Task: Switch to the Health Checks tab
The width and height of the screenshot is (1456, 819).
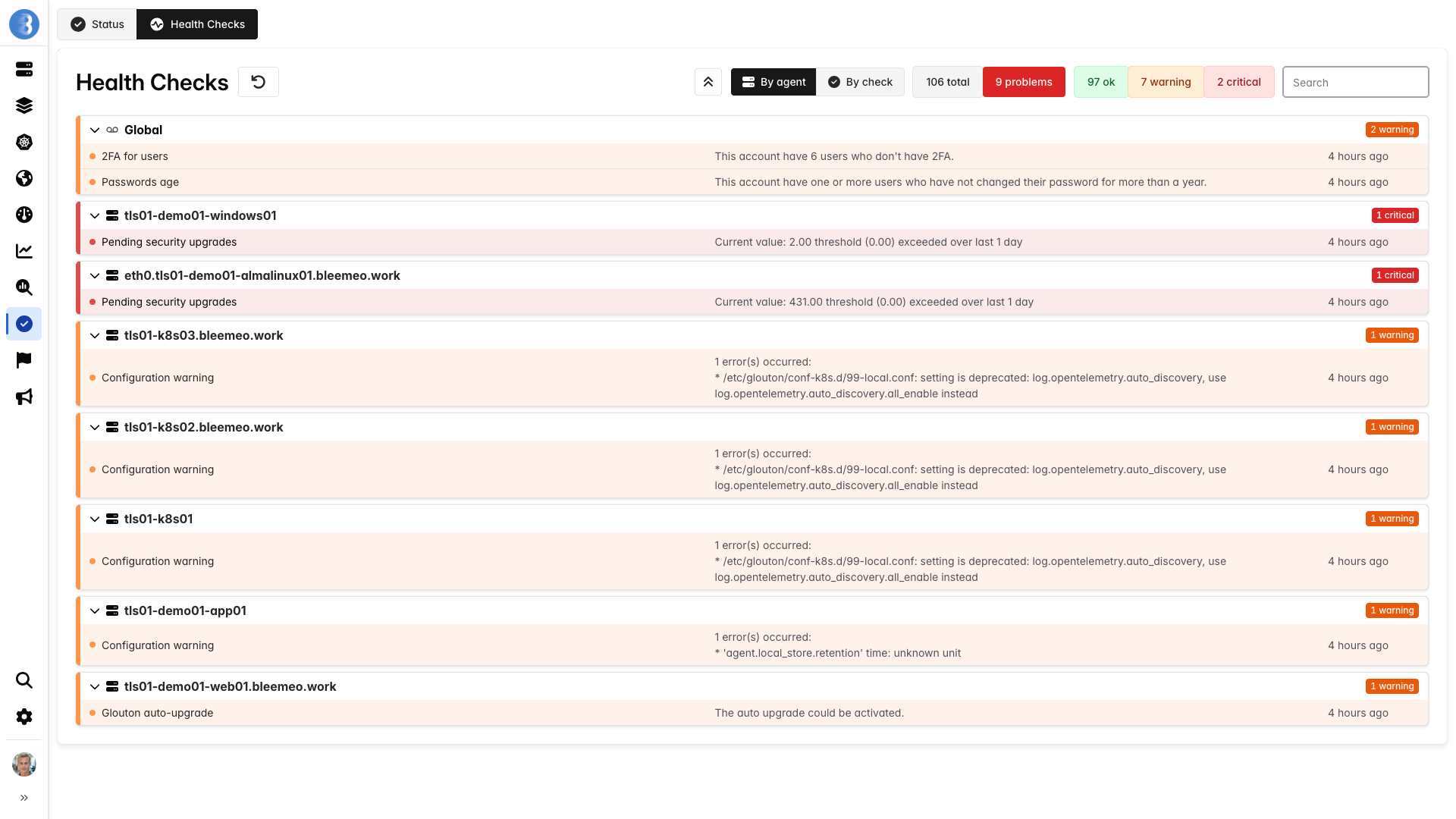Action: 197,24
